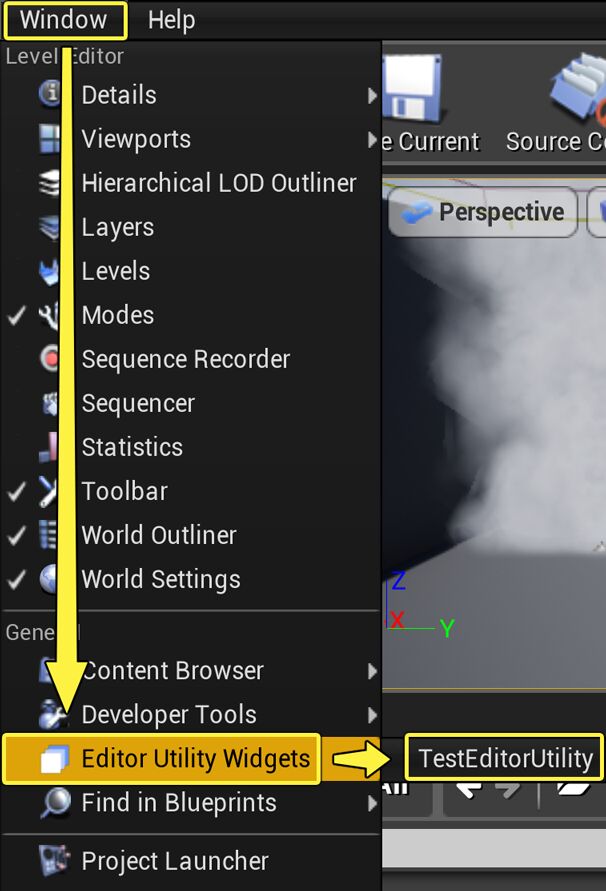
Task: Click the Save Current floppy disk icon
Action: coord(413,87)
